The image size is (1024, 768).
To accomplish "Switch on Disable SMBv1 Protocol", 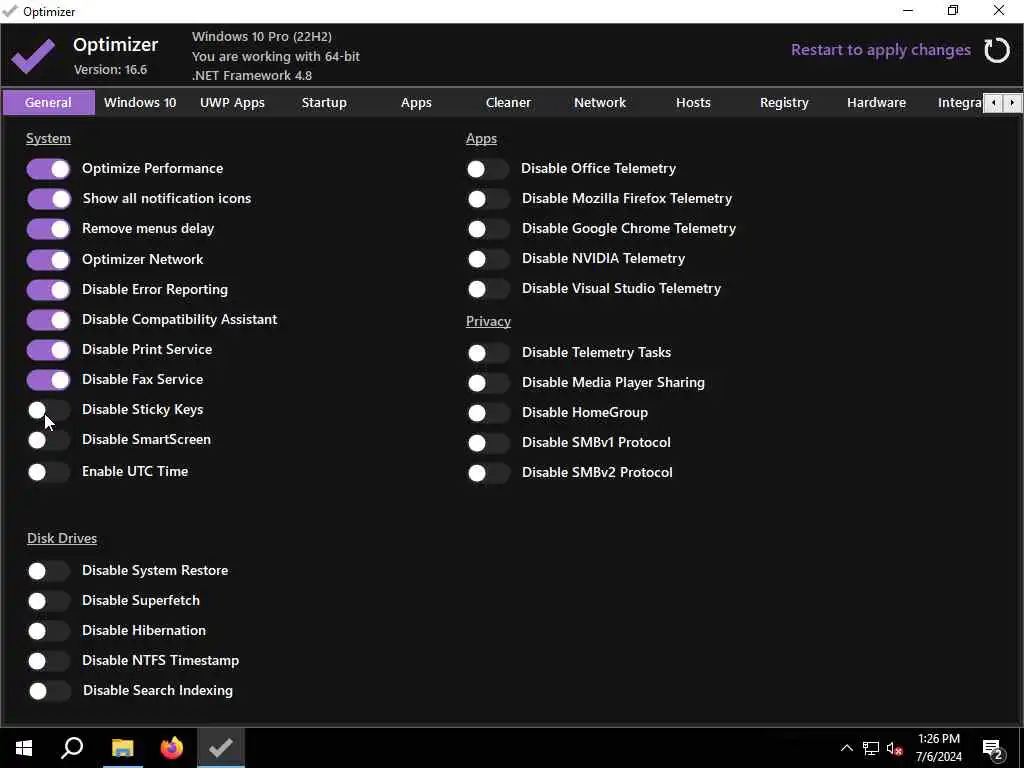I will pos(488,443).
